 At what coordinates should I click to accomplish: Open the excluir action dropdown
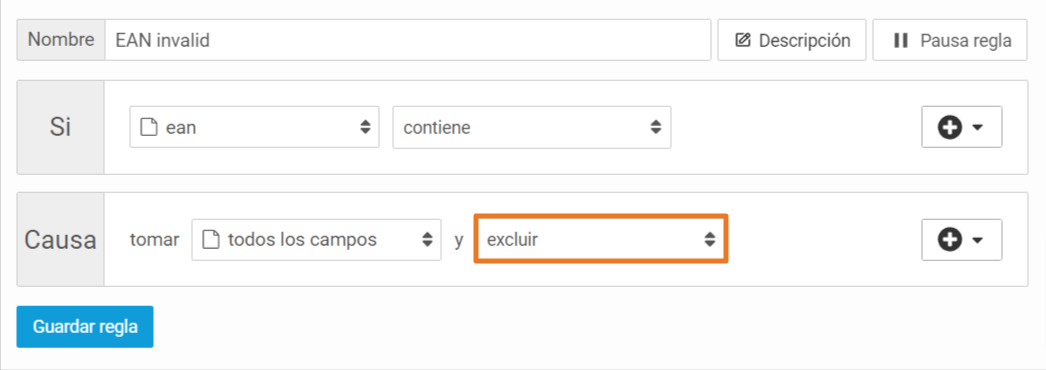[x=600, y=239]
